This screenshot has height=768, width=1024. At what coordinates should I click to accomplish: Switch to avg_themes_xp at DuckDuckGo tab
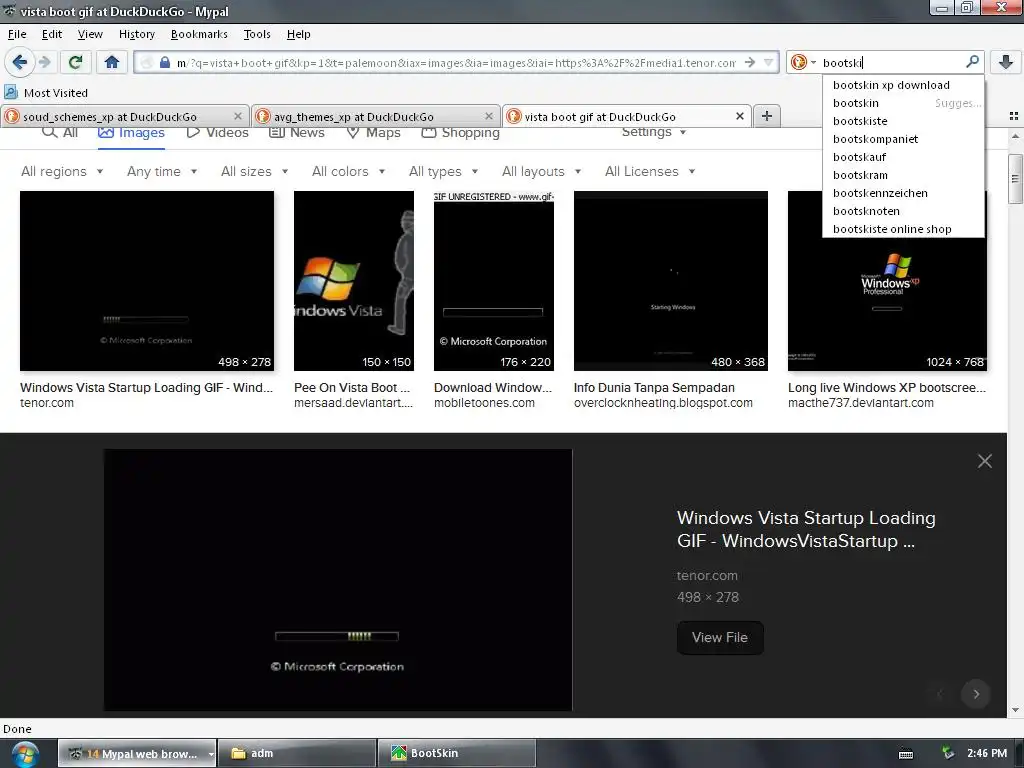[376, 116]
